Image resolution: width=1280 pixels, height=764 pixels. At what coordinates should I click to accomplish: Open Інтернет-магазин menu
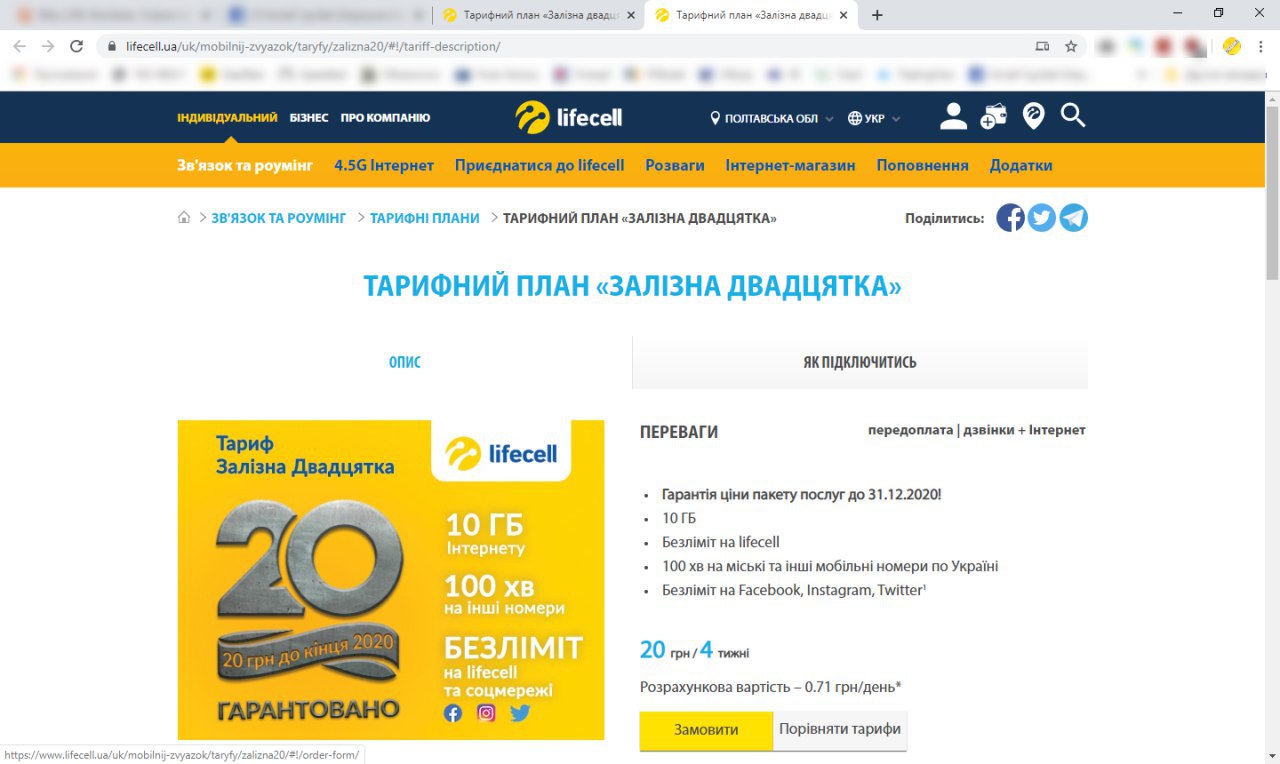790,165
